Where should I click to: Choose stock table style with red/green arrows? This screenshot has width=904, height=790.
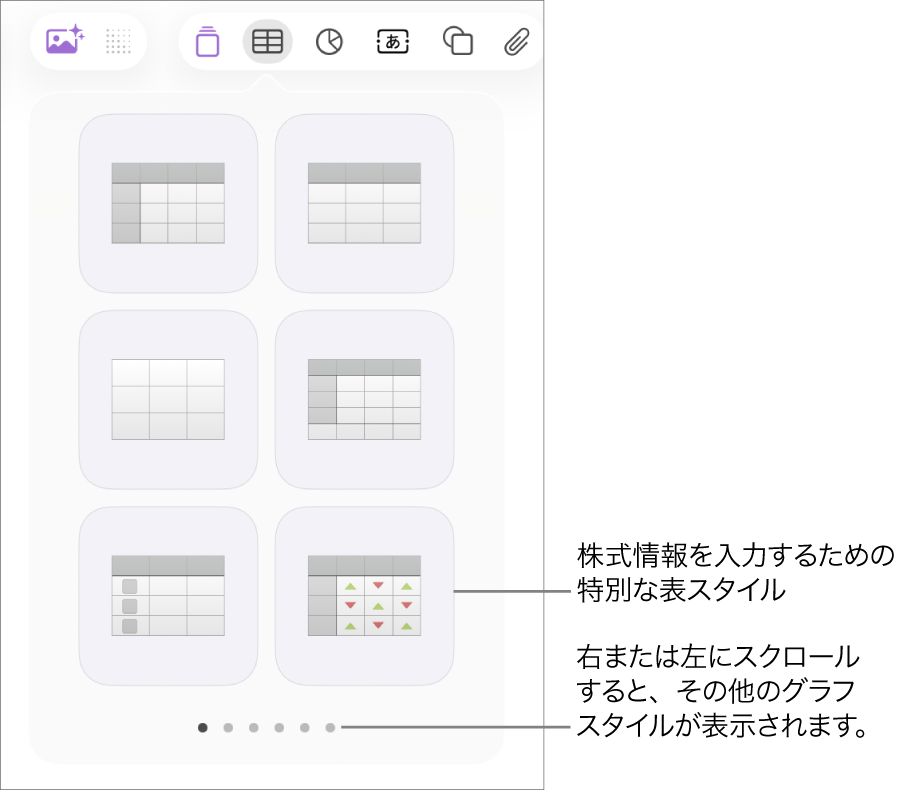coord(364,596)
